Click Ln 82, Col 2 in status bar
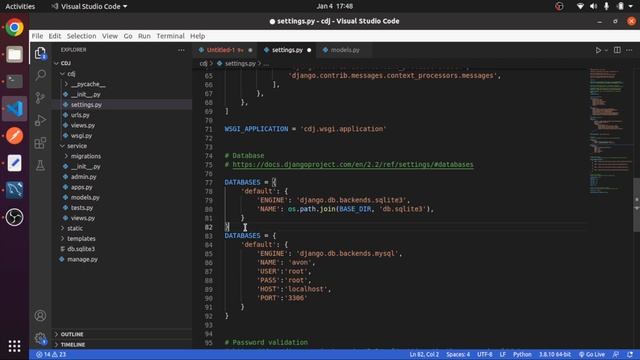This screenshot has width=640, height=360. point(424,354)
